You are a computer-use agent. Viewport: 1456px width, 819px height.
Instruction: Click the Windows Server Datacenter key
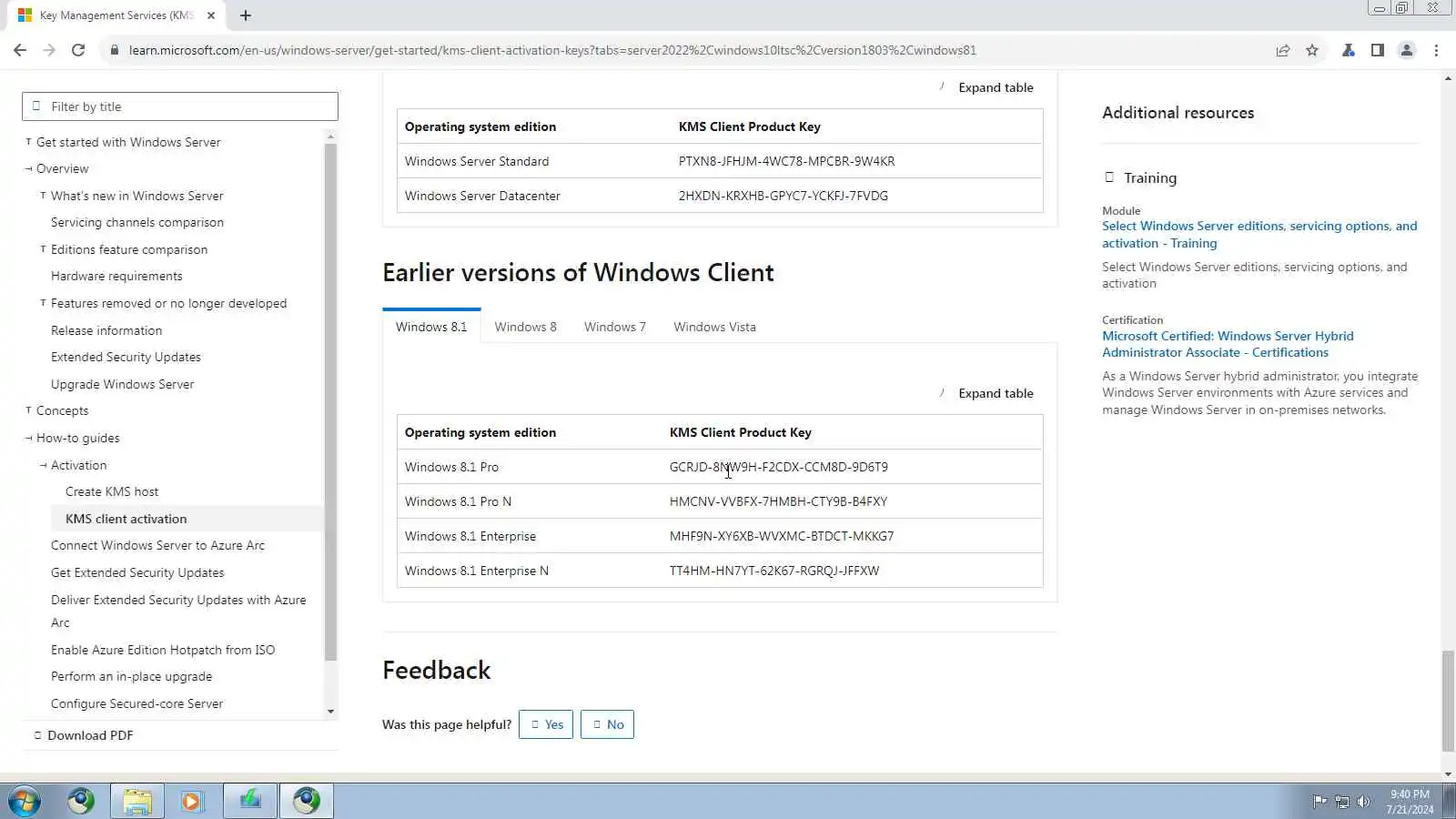[783, 196]
